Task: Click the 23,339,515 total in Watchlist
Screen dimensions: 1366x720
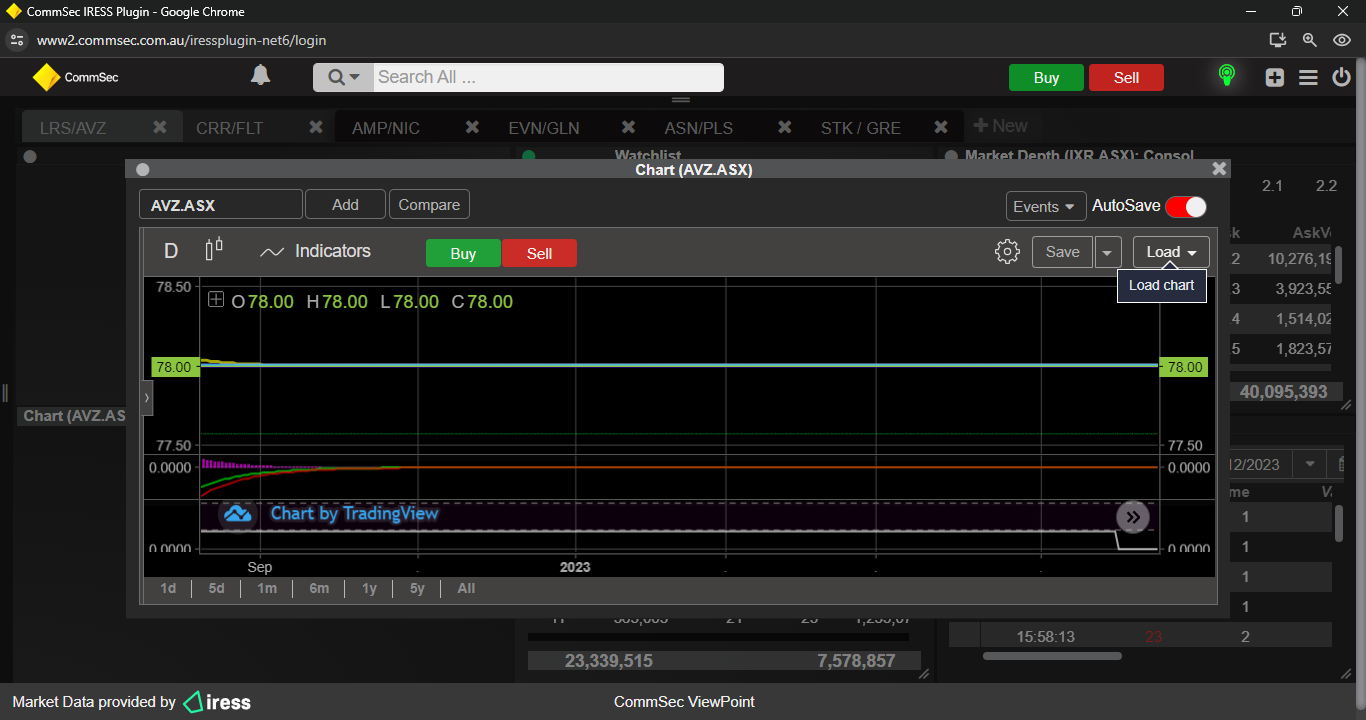Action: (608, 660)
